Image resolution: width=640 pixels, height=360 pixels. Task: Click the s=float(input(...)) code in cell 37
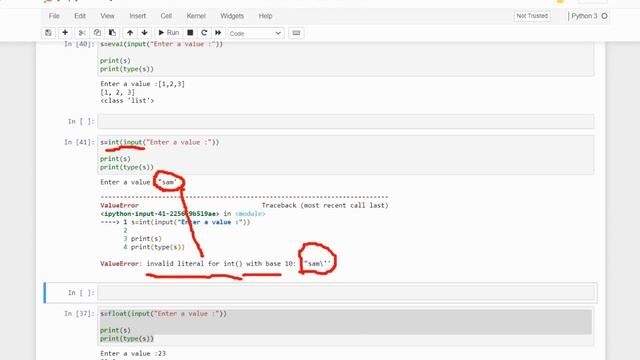click(x=163, y=314)
